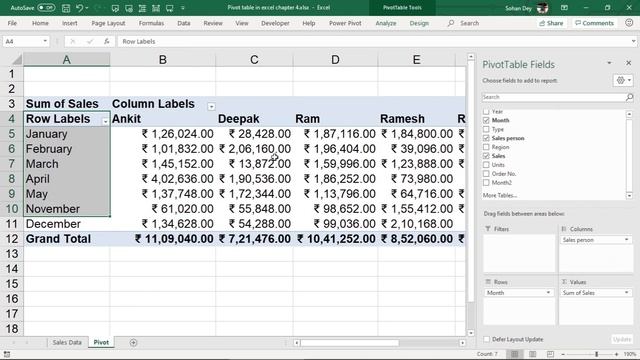Check the Region field checkbox

[x=486, y=147]
